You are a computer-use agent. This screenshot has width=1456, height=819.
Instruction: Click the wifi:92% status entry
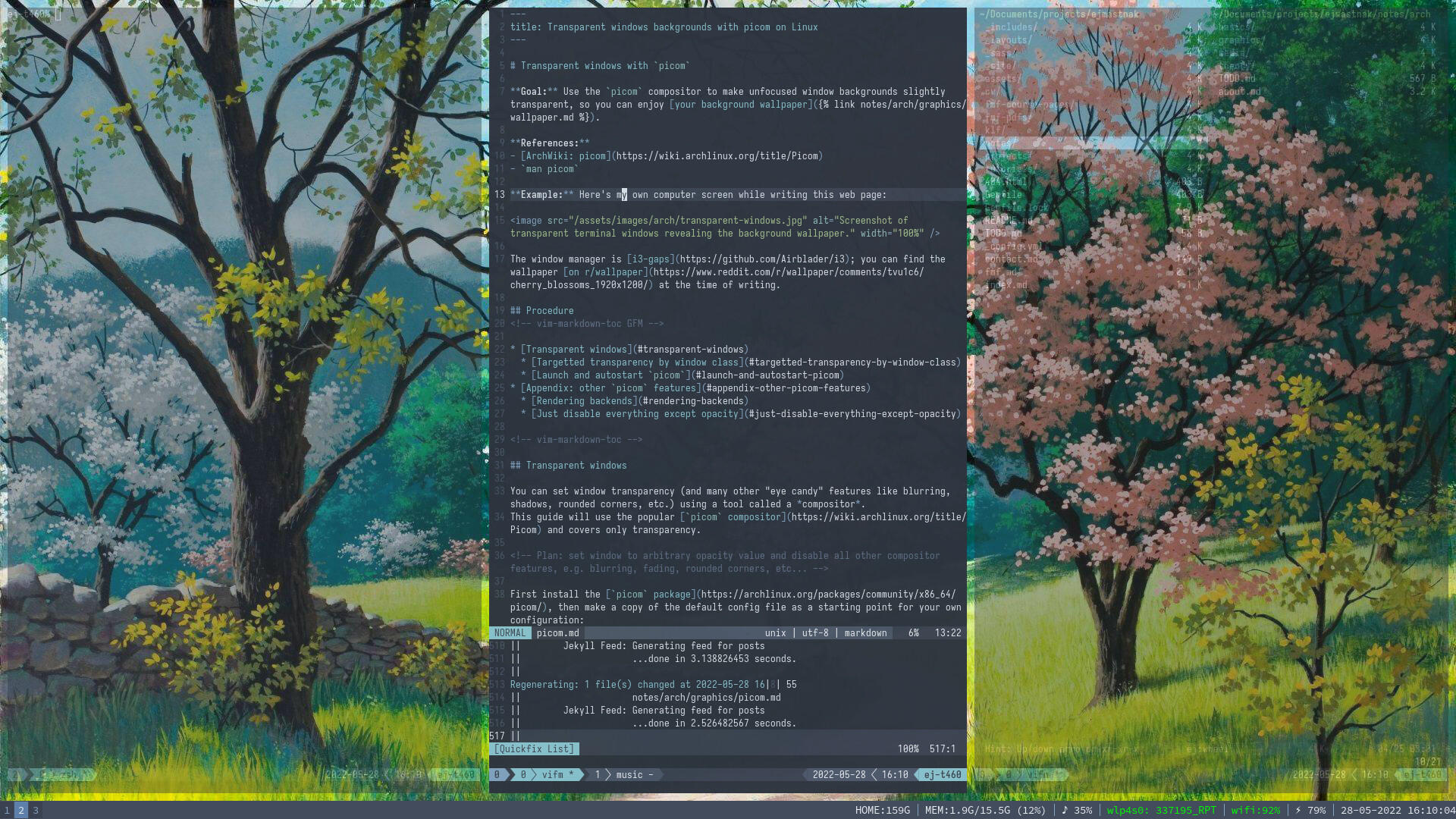pos(1255,810)
